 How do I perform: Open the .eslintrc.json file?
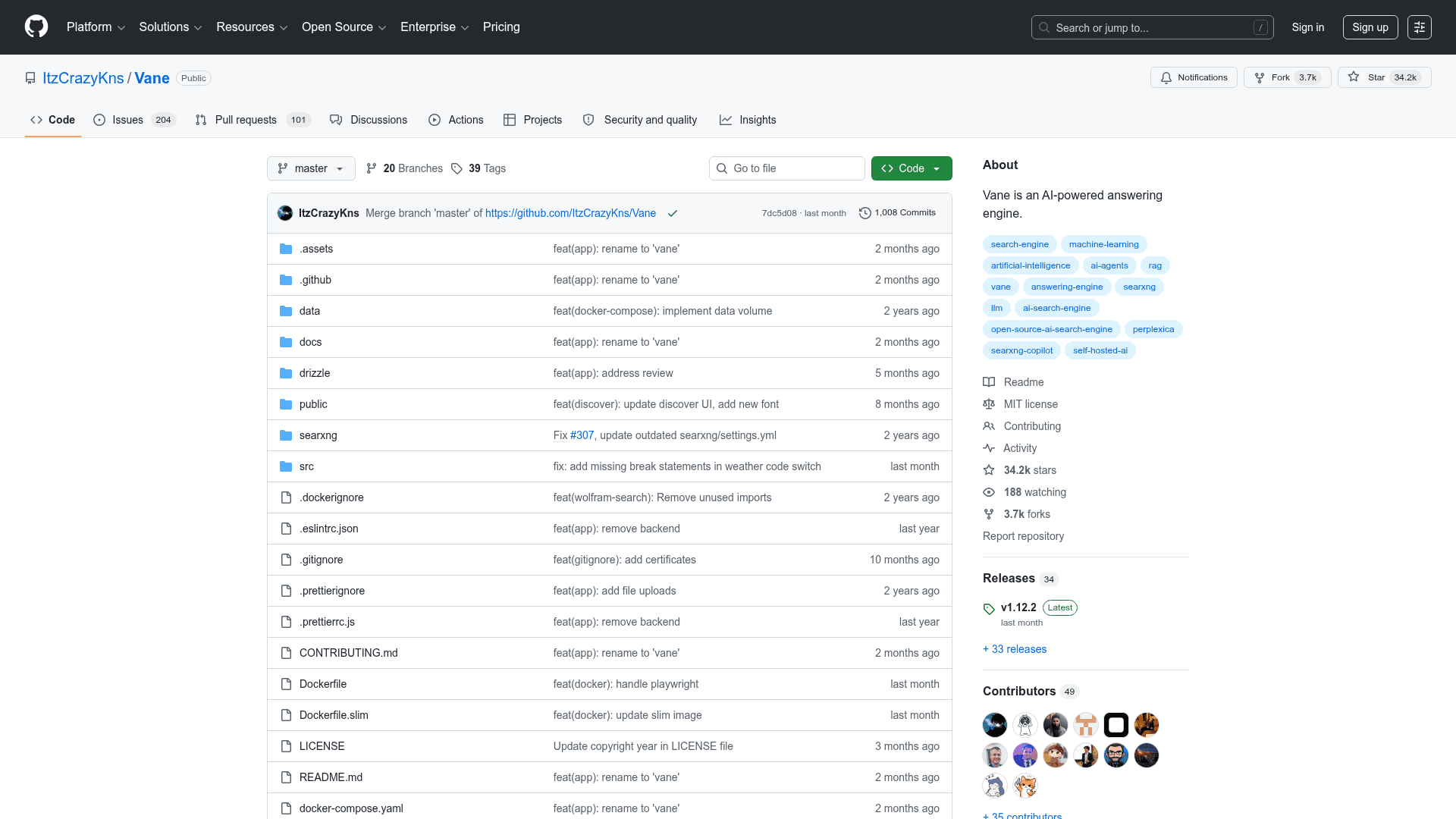(x=329, y=529)
